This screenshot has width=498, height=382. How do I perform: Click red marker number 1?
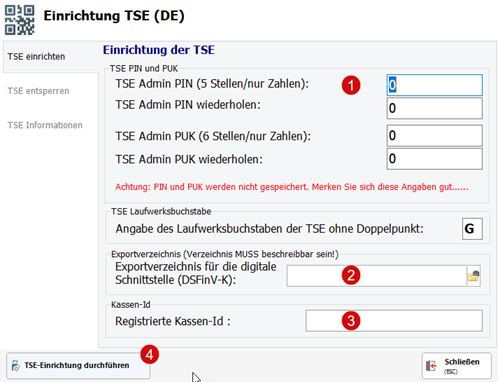pyautogui.click(x=351, y=85)
